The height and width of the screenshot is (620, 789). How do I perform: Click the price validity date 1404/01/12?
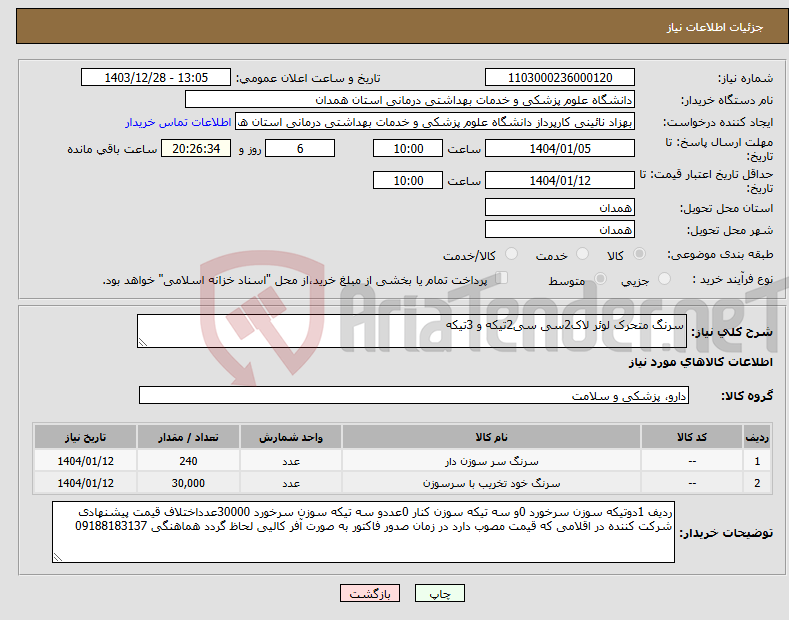click(560, 180)
